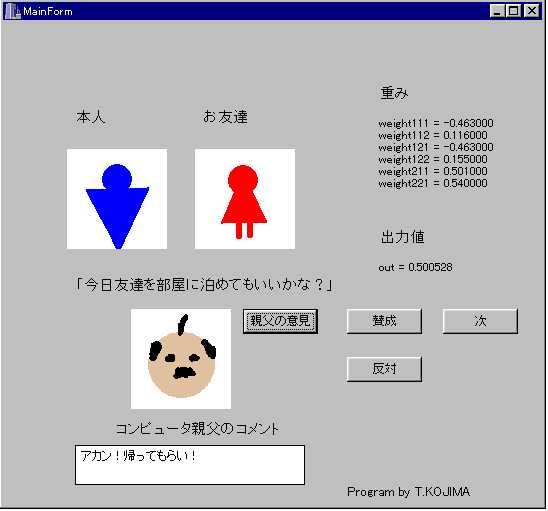This screenshot has height=511, width=548.
Task: Click the weight221 = 0.540000 line
Action: [433, 183]
